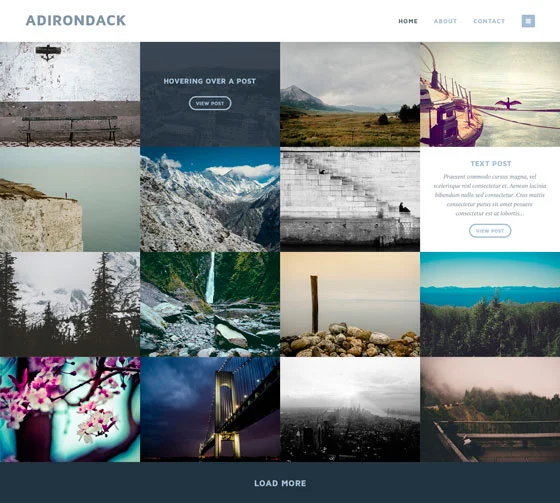Navigate to the Contact page
Image resolution: width=560 pixels, height=503 pixels.
click(489, 21)
